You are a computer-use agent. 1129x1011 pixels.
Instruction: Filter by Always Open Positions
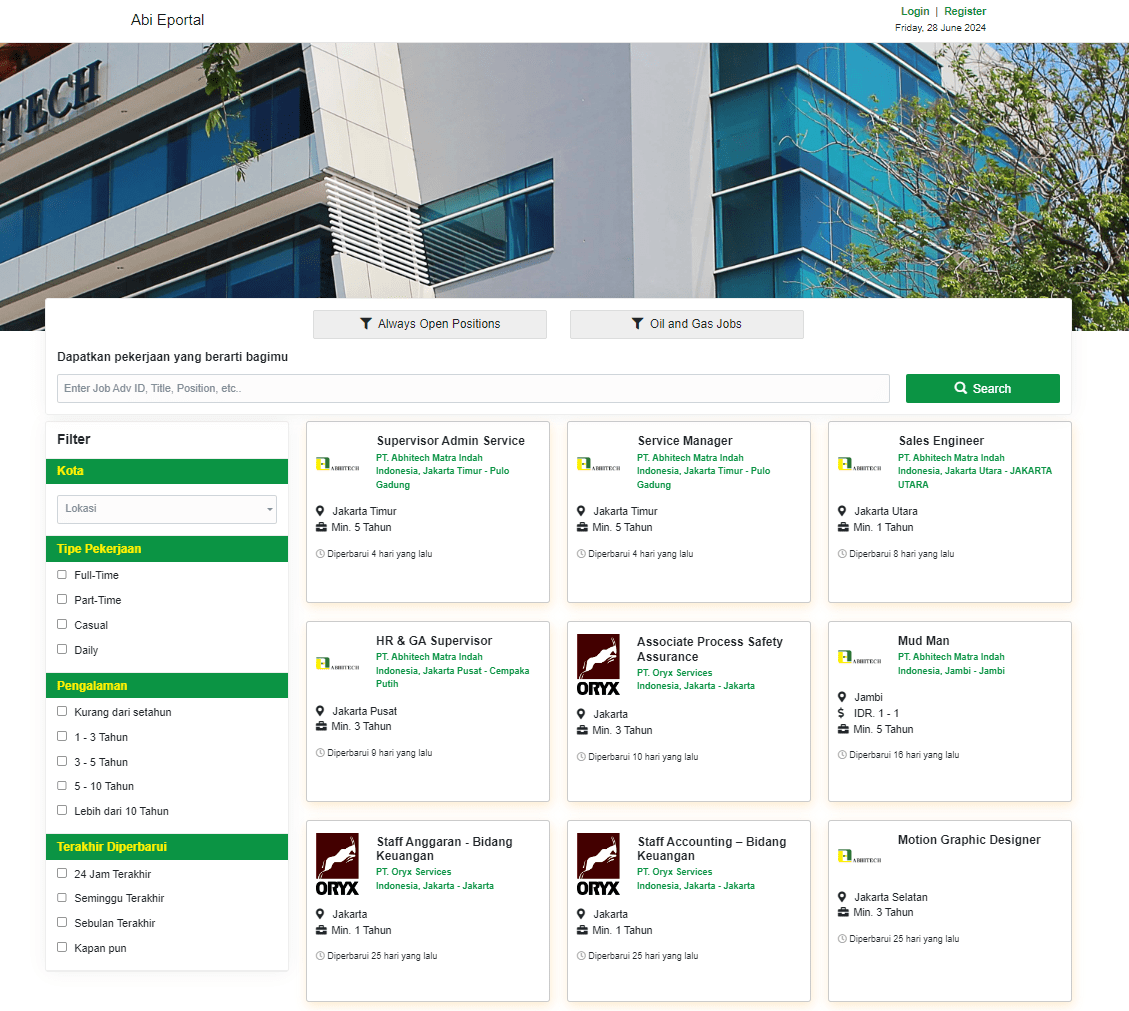point(430,324)
